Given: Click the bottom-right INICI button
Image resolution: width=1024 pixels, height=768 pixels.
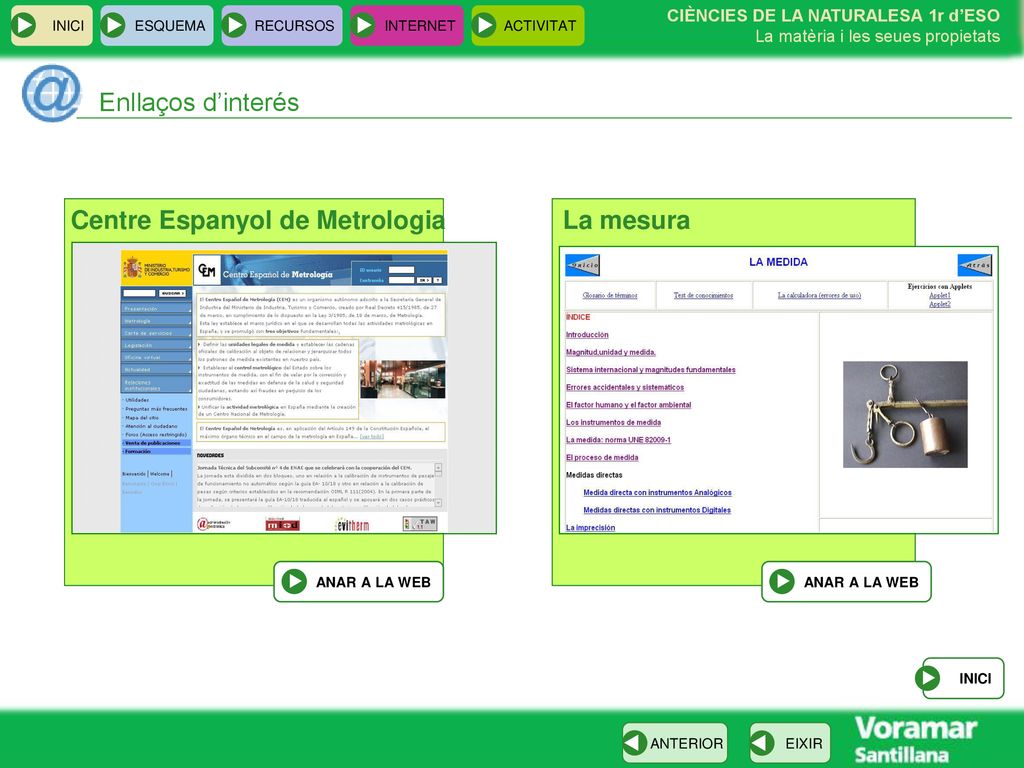Looking at the screenshot, I should tap(959, 678).
